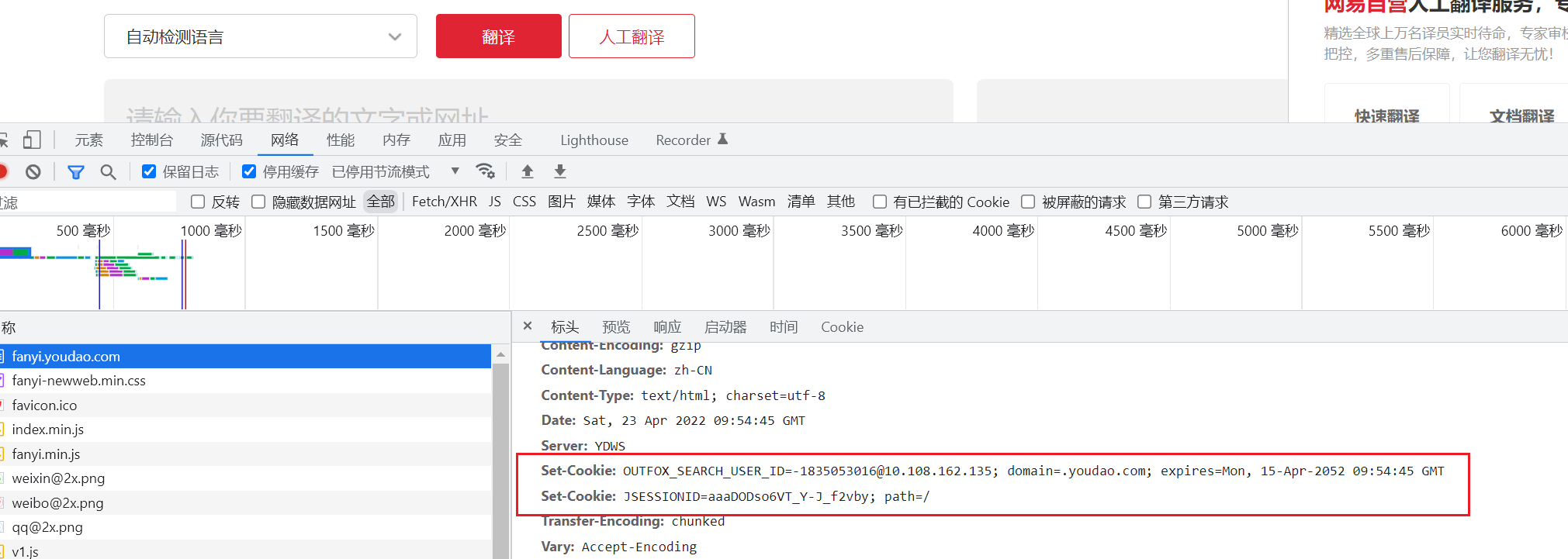
Task: Filter requests by CSS type
Action: tap(524, 202)
